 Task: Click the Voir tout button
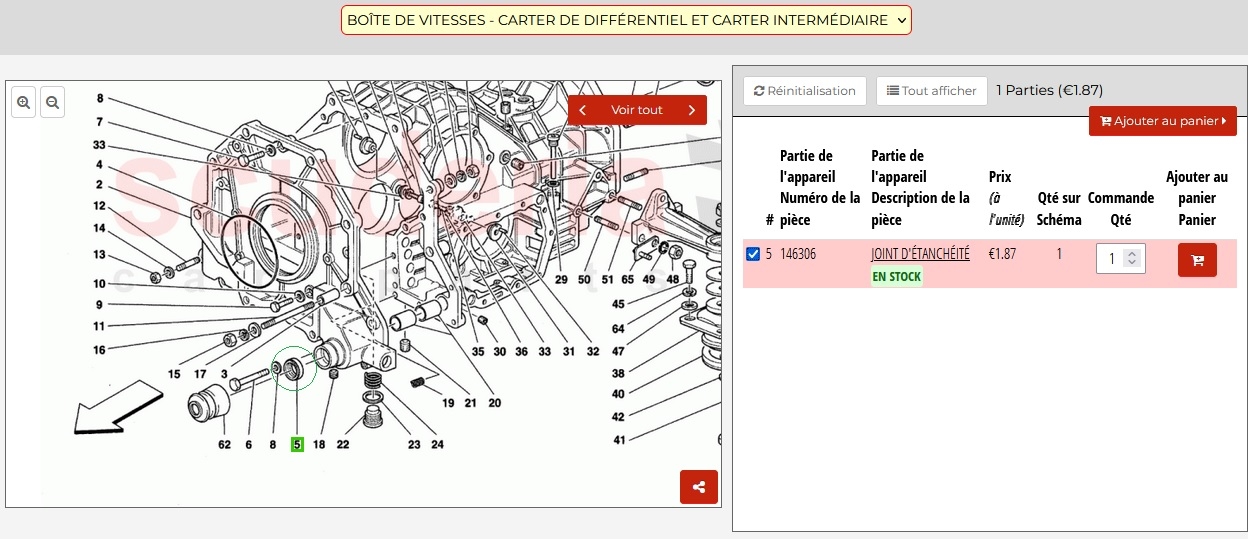point(637,110)
